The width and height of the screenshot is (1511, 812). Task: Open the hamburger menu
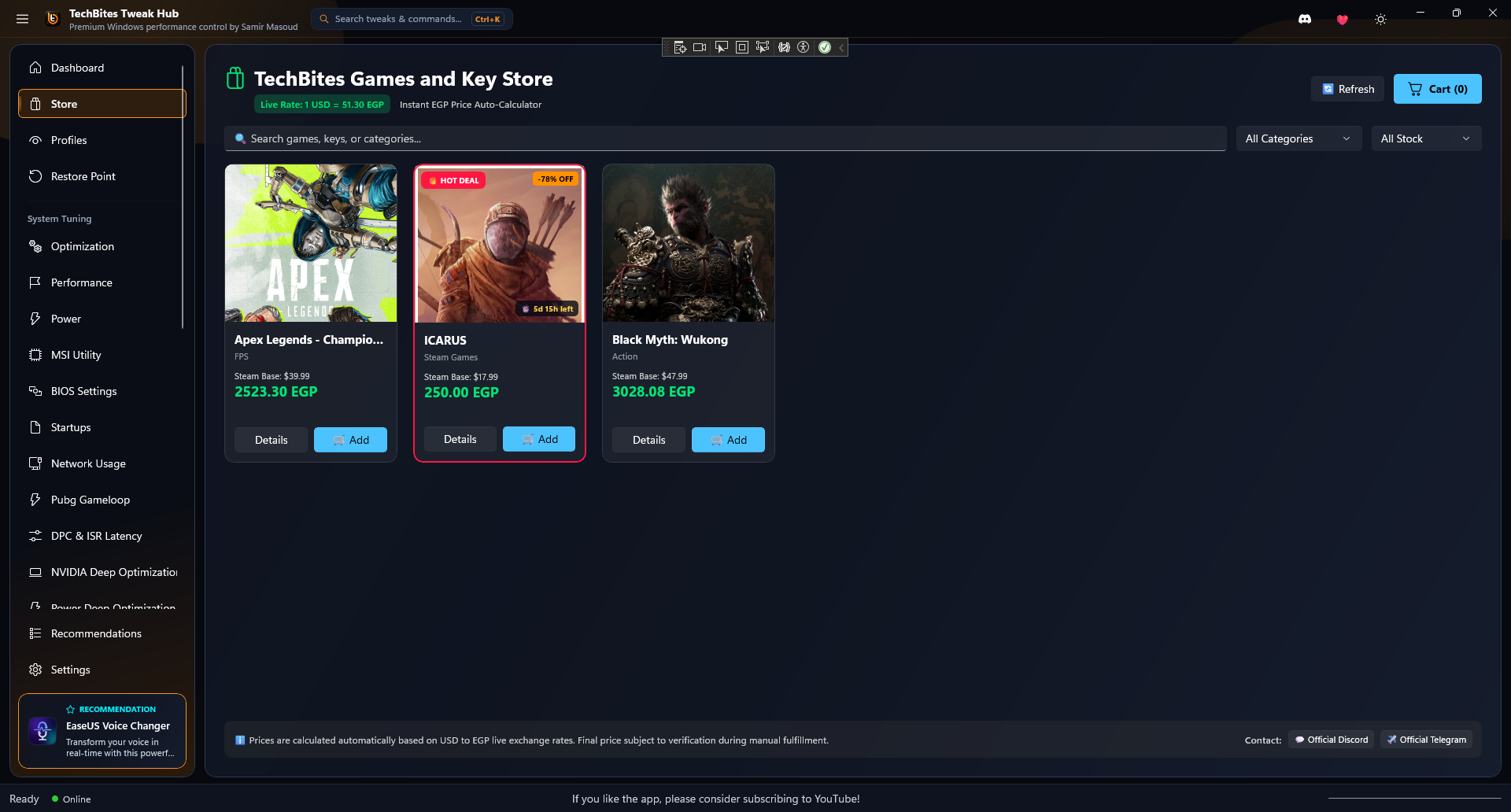tap(22, 19)
